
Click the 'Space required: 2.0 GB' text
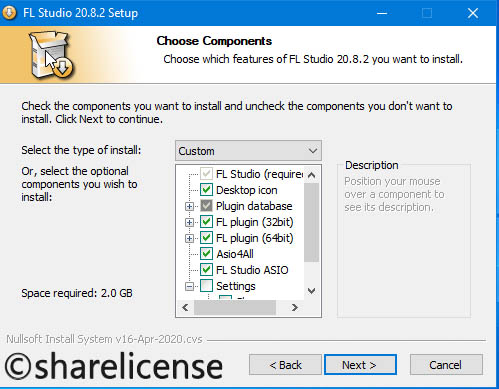pyautogui.click(x=77, y=293)
